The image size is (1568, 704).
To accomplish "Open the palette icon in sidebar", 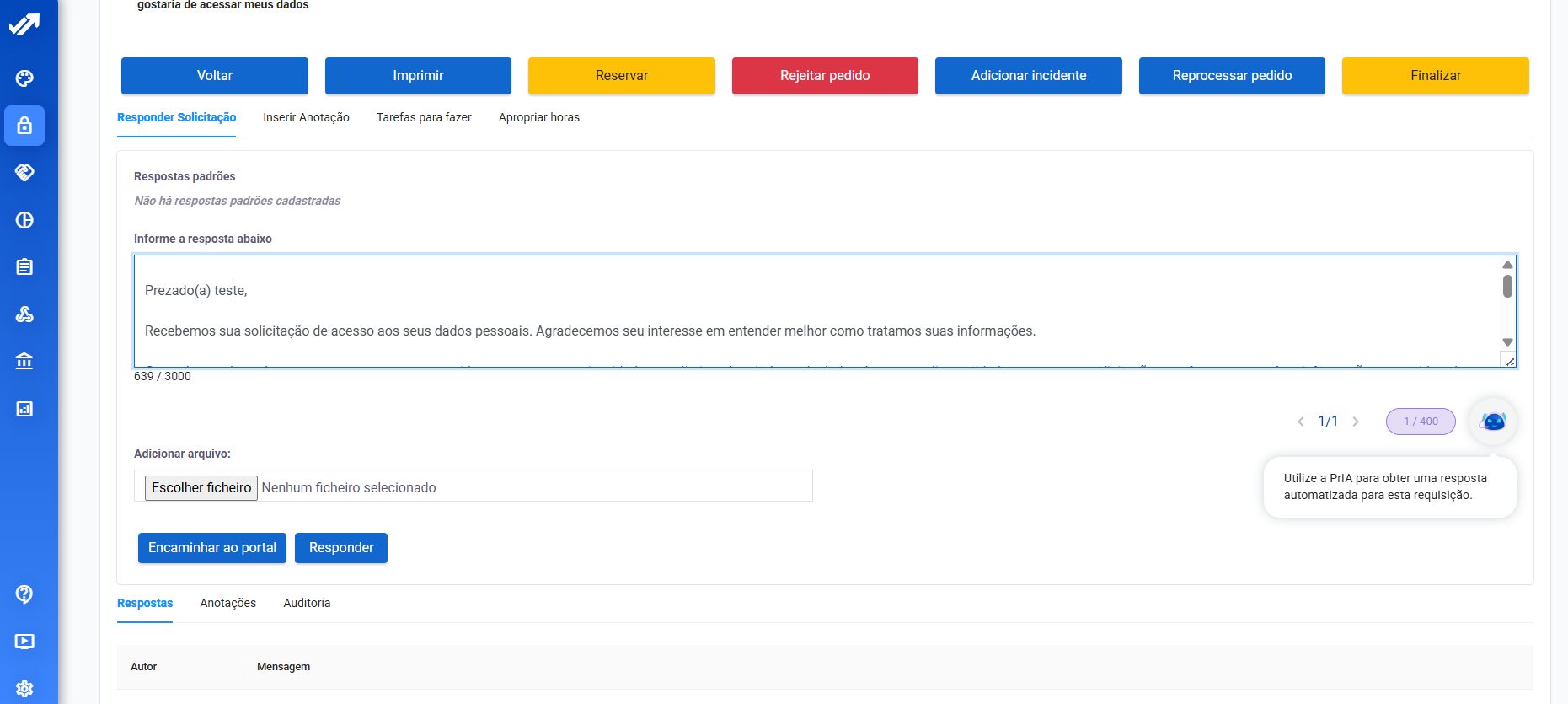I will pyautogui.click(x=24, y=78).
